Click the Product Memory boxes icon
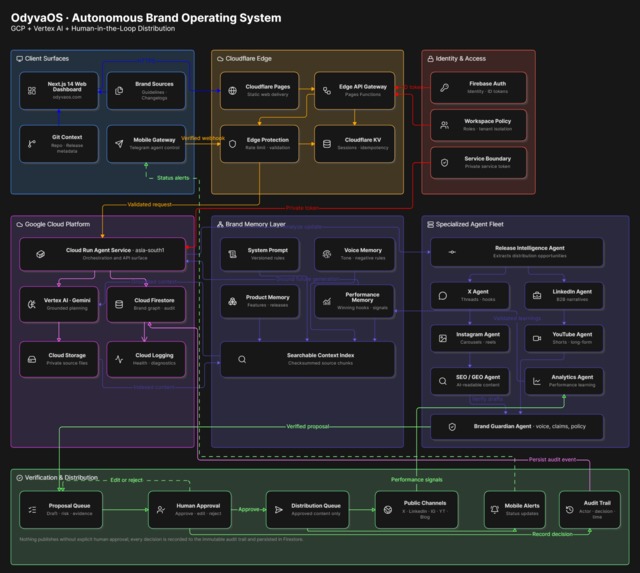Image resolution: width=640 pixels, height=573 pixels. tap(232, 301)
